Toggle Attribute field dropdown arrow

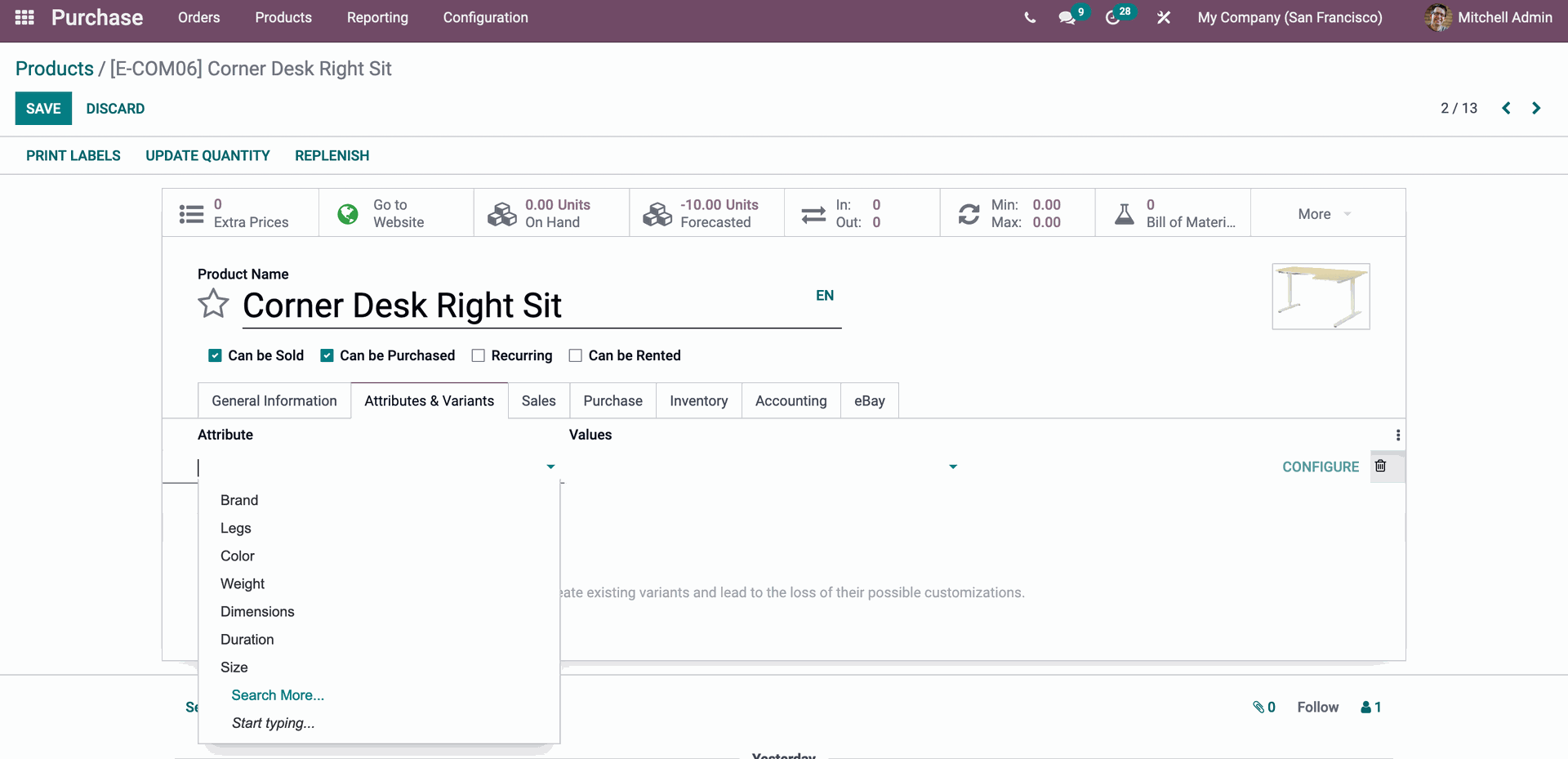click(550, 467)
